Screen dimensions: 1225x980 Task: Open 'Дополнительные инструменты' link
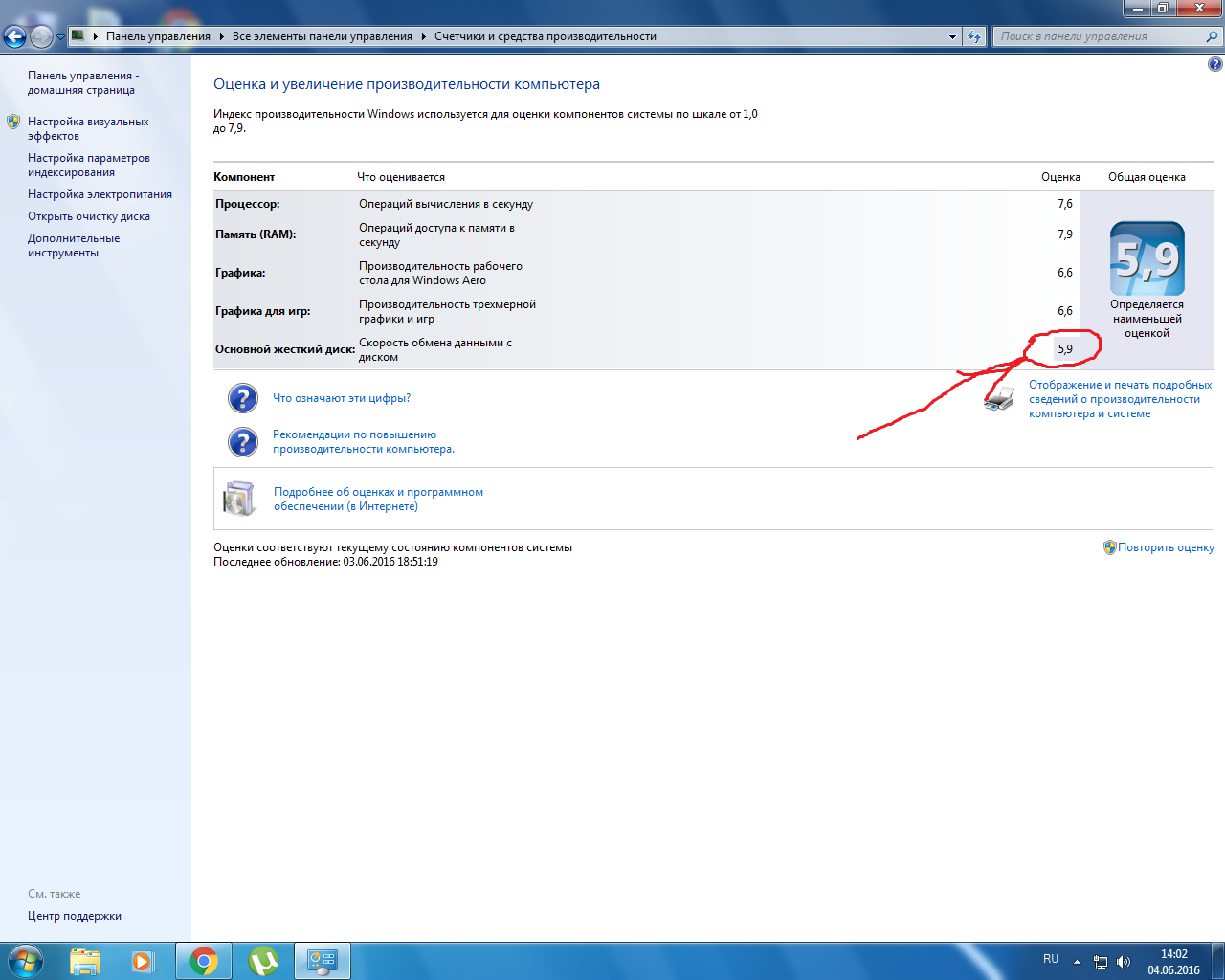(x=74, y=245)
